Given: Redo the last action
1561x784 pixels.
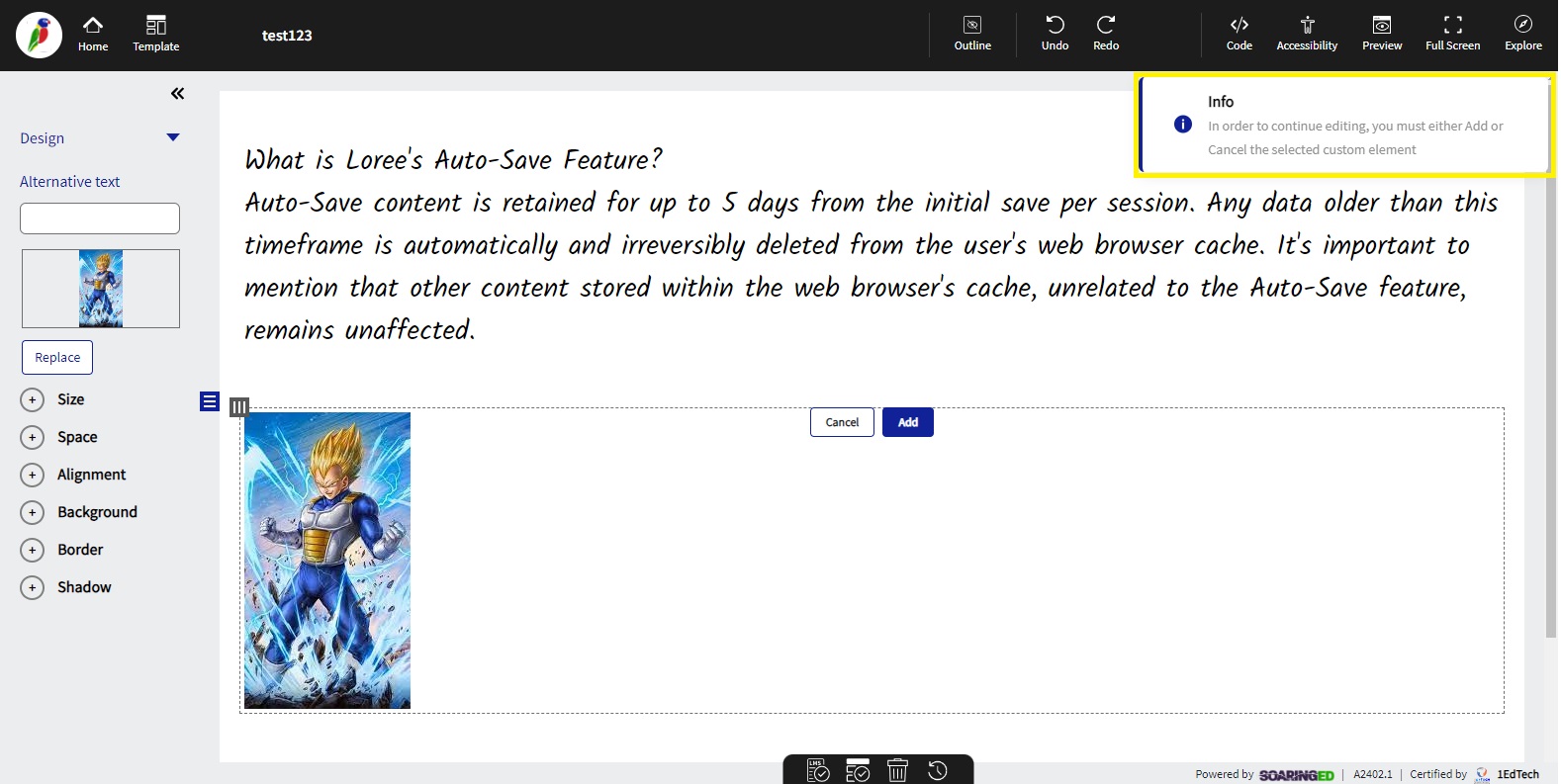Looking at the screenshot, I should pyautogui.click(x=1106, y=35).
